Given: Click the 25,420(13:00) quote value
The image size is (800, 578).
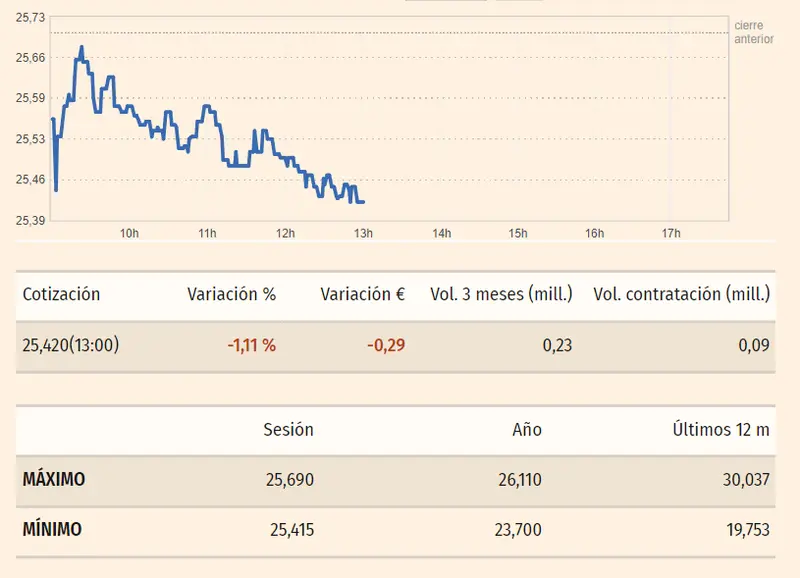Looking at the screenshot, I should [71, 346].
